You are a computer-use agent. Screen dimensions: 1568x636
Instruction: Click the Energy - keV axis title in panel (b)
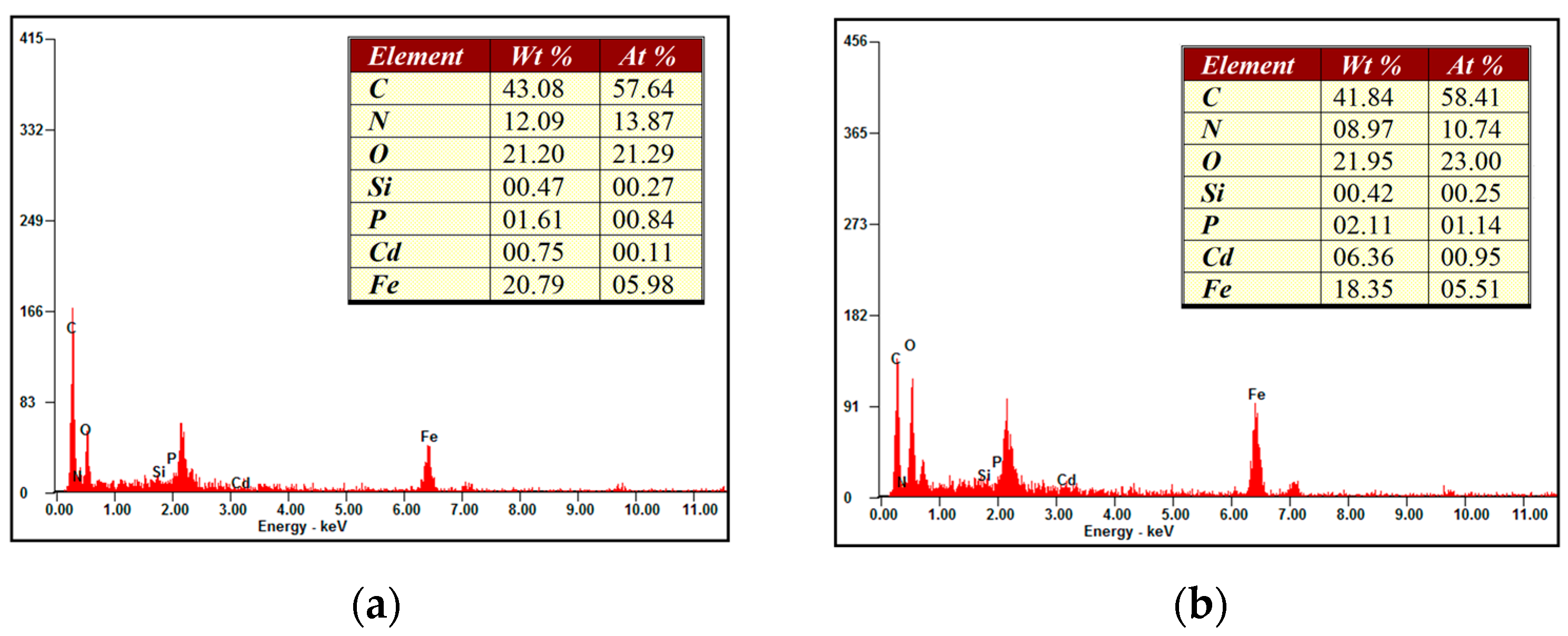(1128, 531)
